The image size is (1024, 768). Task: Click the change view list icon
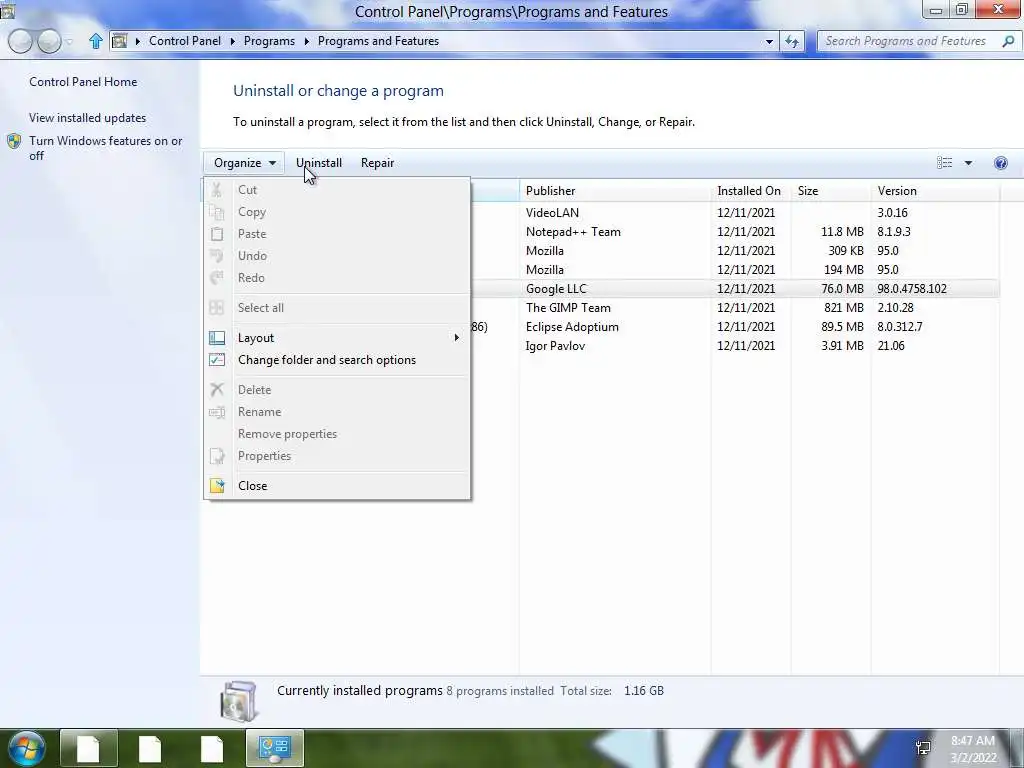(x=944, y=163)
